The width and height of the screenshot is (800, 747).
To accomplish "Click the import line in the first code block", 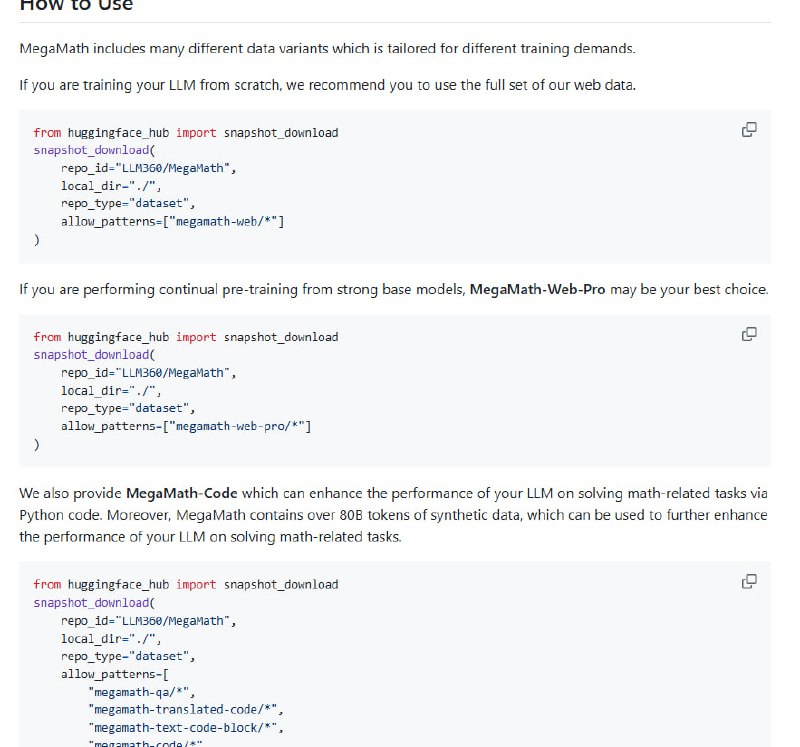I will [185, 132].
